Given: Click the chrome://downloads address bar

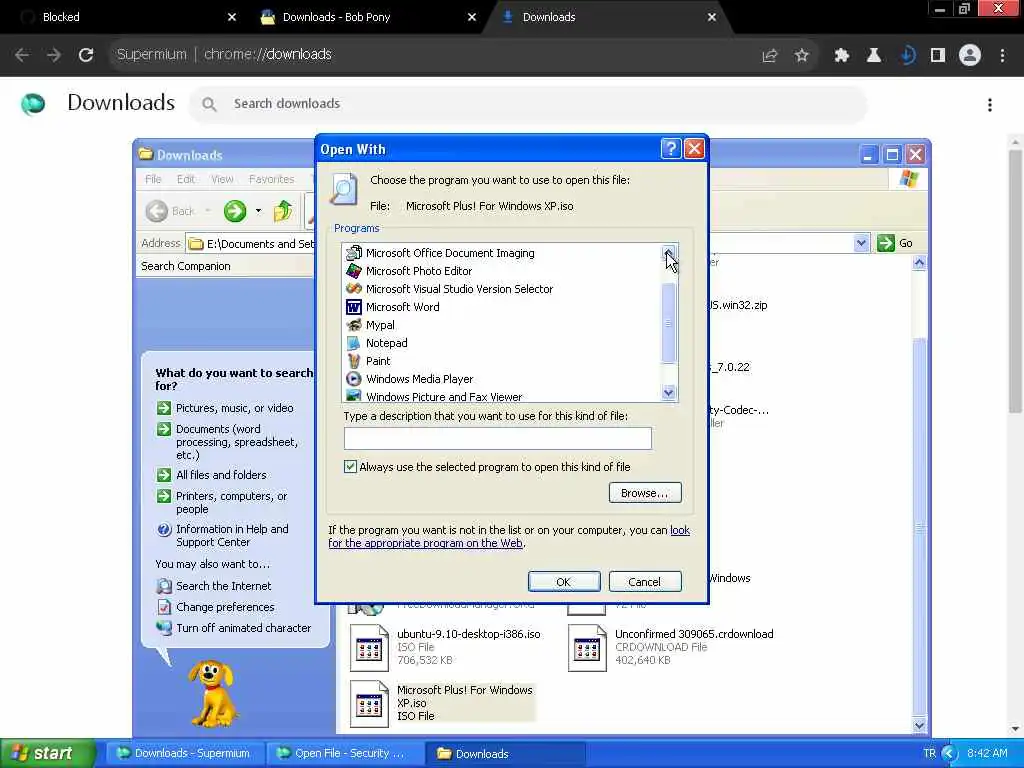Looking at the screenshot, I should click(x=430, y=55).
